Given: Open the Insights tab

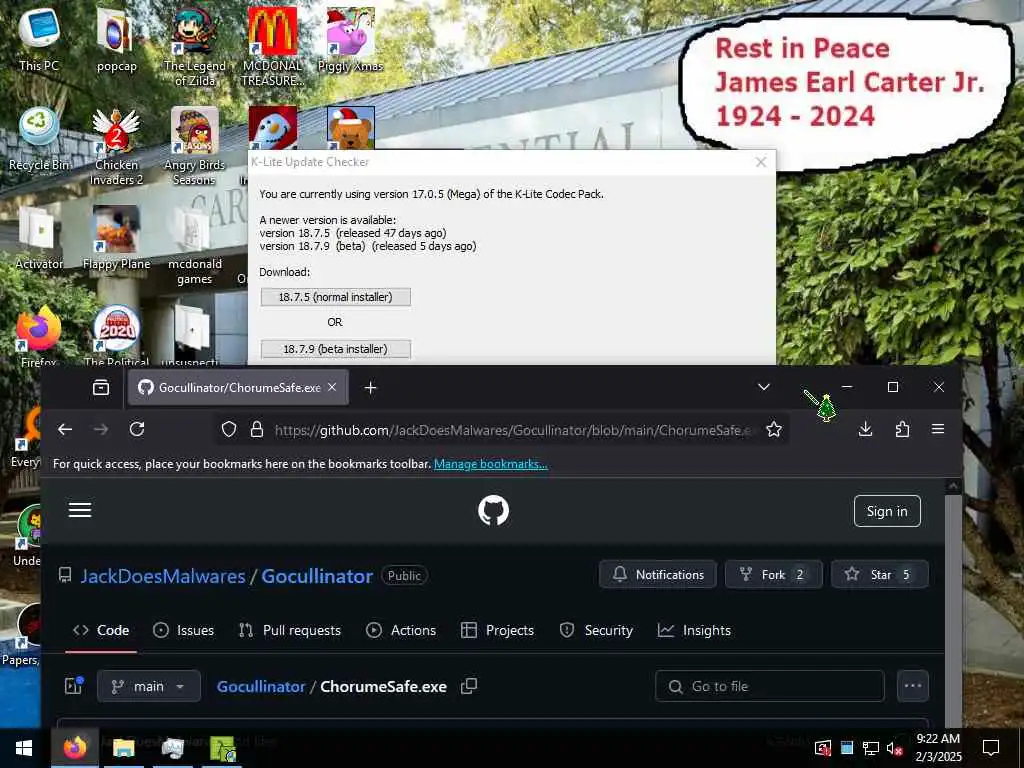Looking at the screenshot, I should tap(694, 630).
